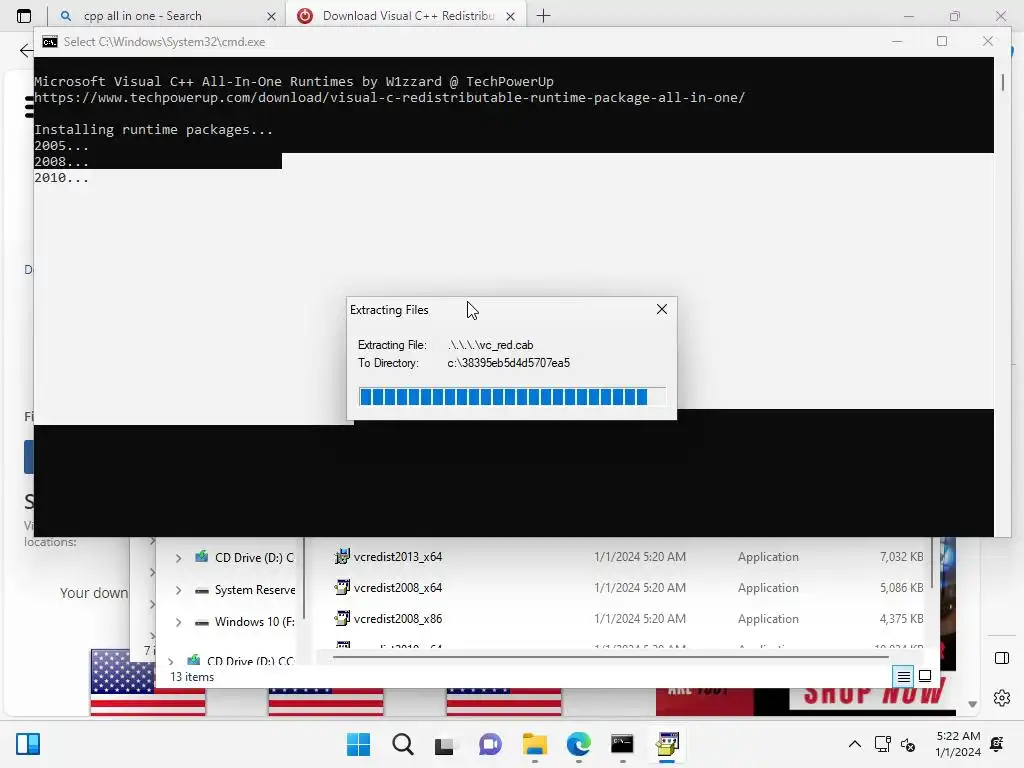Screen dimensions: 1024x768
Task: Open Edge tab actions menu icon
Action: click(24, 16)
